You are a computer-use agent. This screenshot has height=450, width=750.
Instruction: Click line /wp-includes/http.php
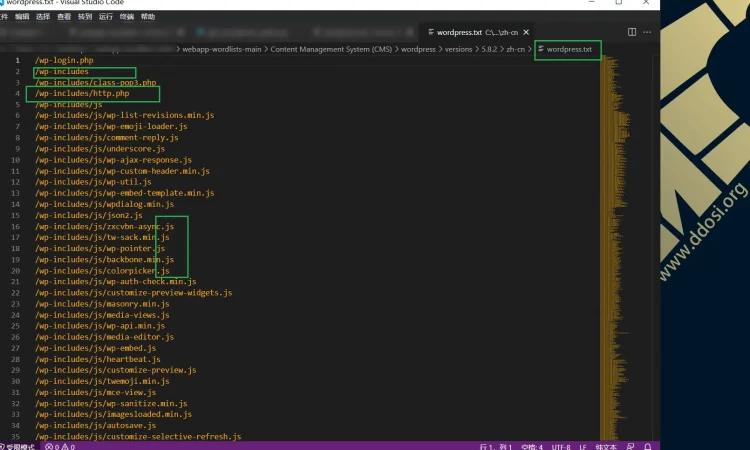82,93
